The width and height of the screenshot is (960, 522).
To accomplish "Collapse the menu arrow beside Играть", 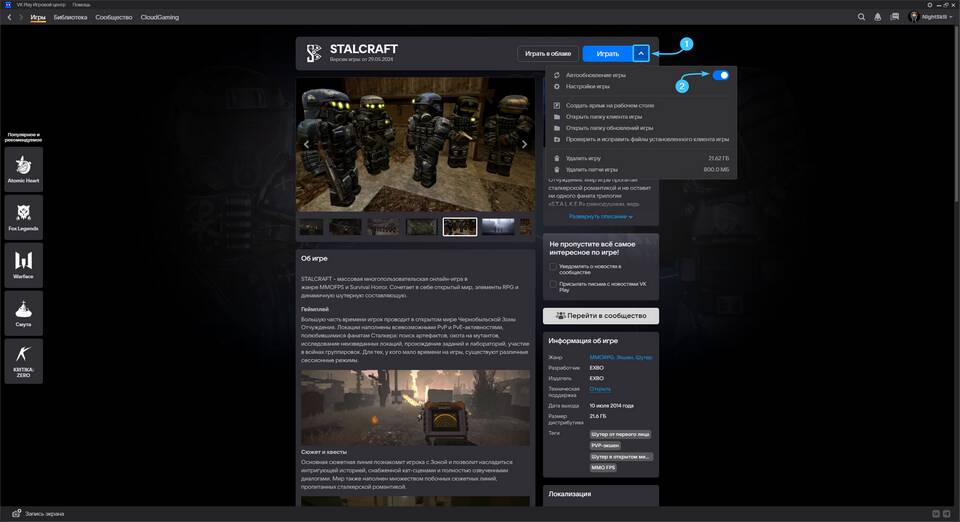I will pos(641,53).
